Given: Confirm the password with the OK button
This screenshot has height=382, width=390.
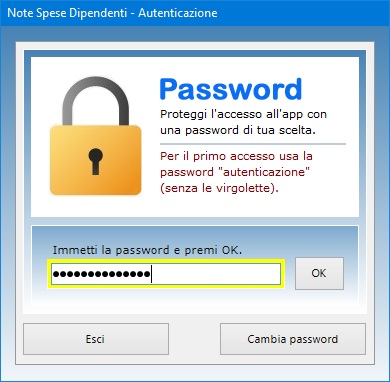Looking at the screenshot, I should 319,273.
